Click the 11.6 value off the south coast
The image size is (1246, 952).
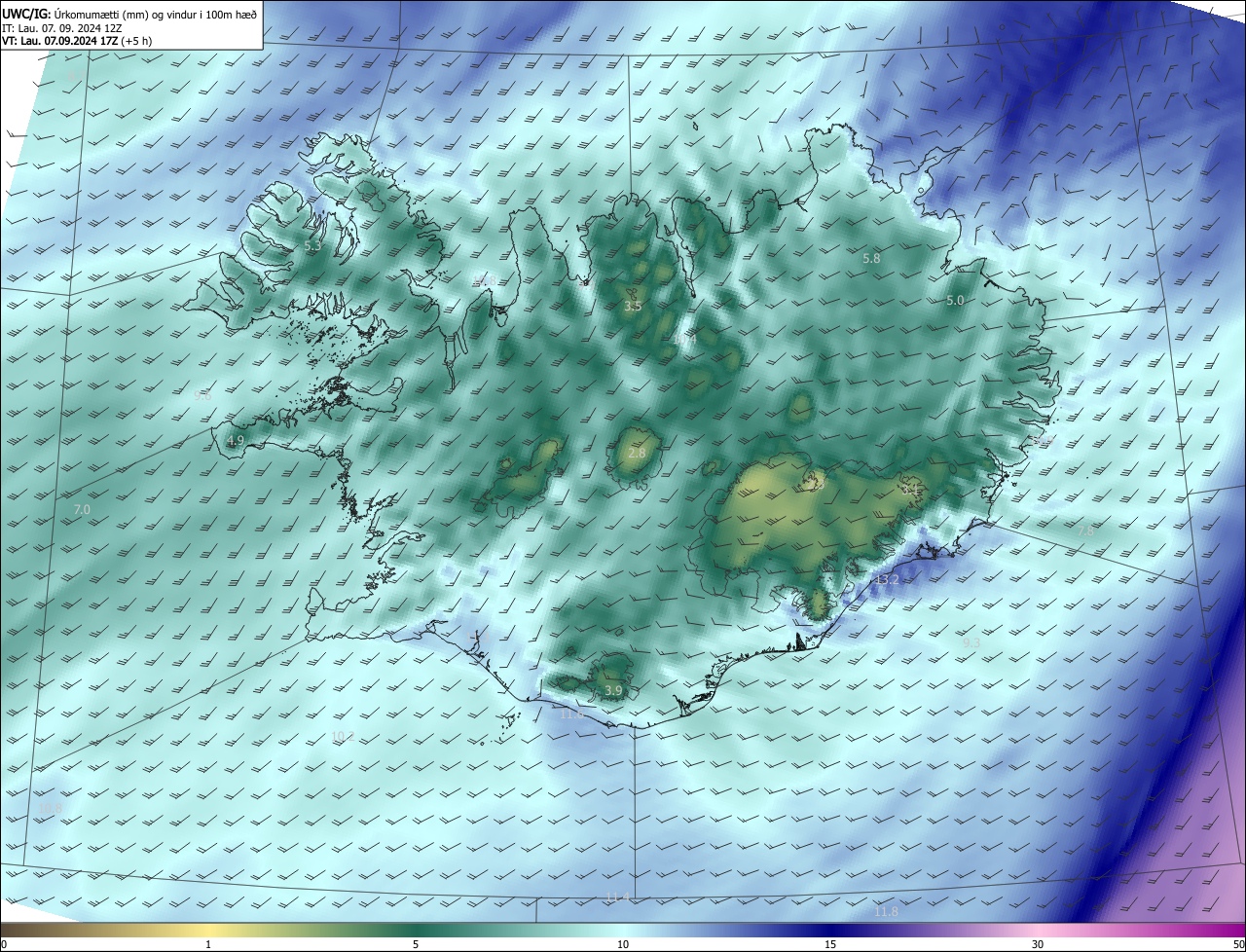tap(572, 714)
